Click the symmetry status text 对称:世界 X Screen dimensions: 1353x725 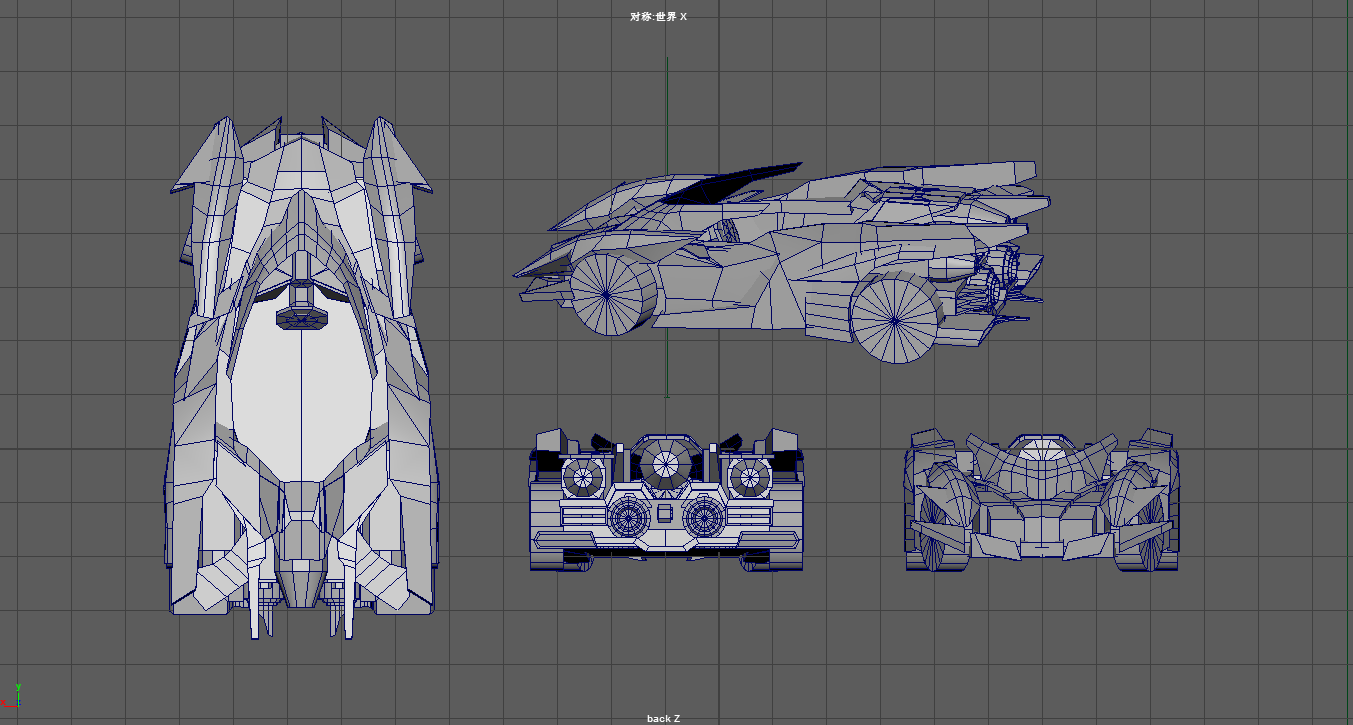point(659,17)
